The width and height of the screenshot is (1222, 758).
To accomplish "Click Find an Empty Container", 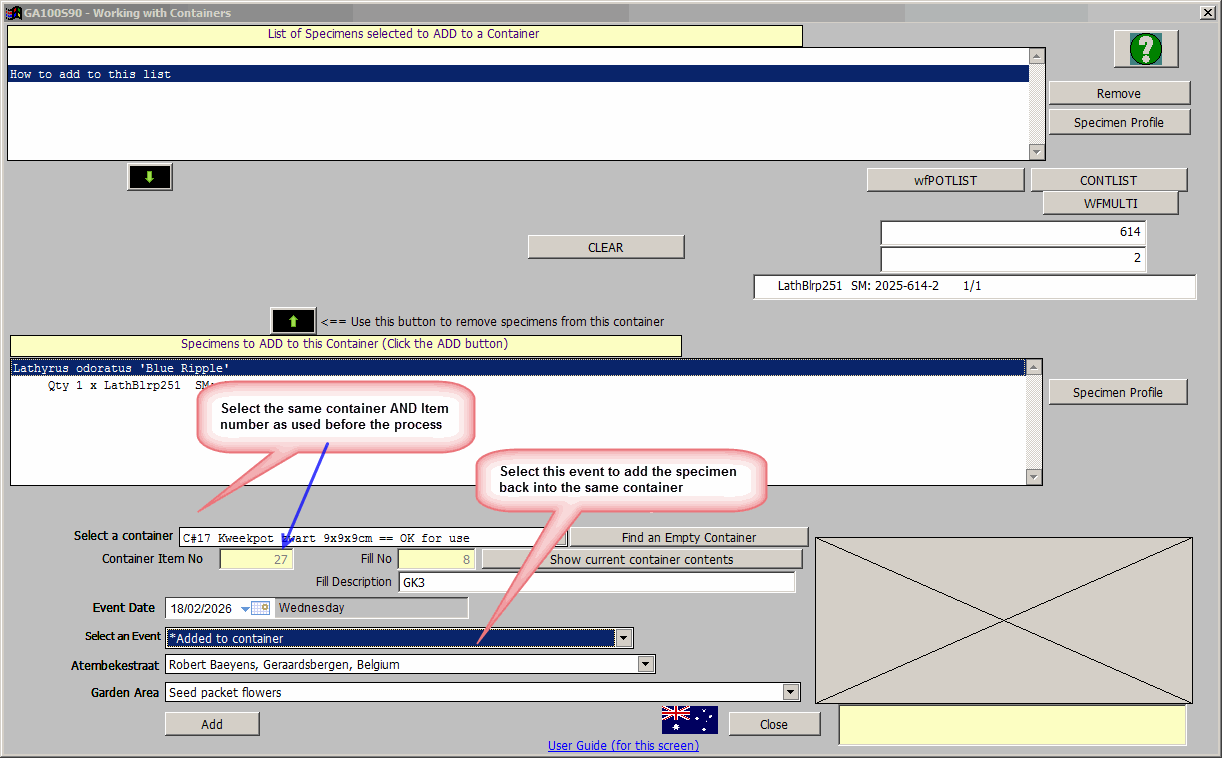I will coord(688,537).
